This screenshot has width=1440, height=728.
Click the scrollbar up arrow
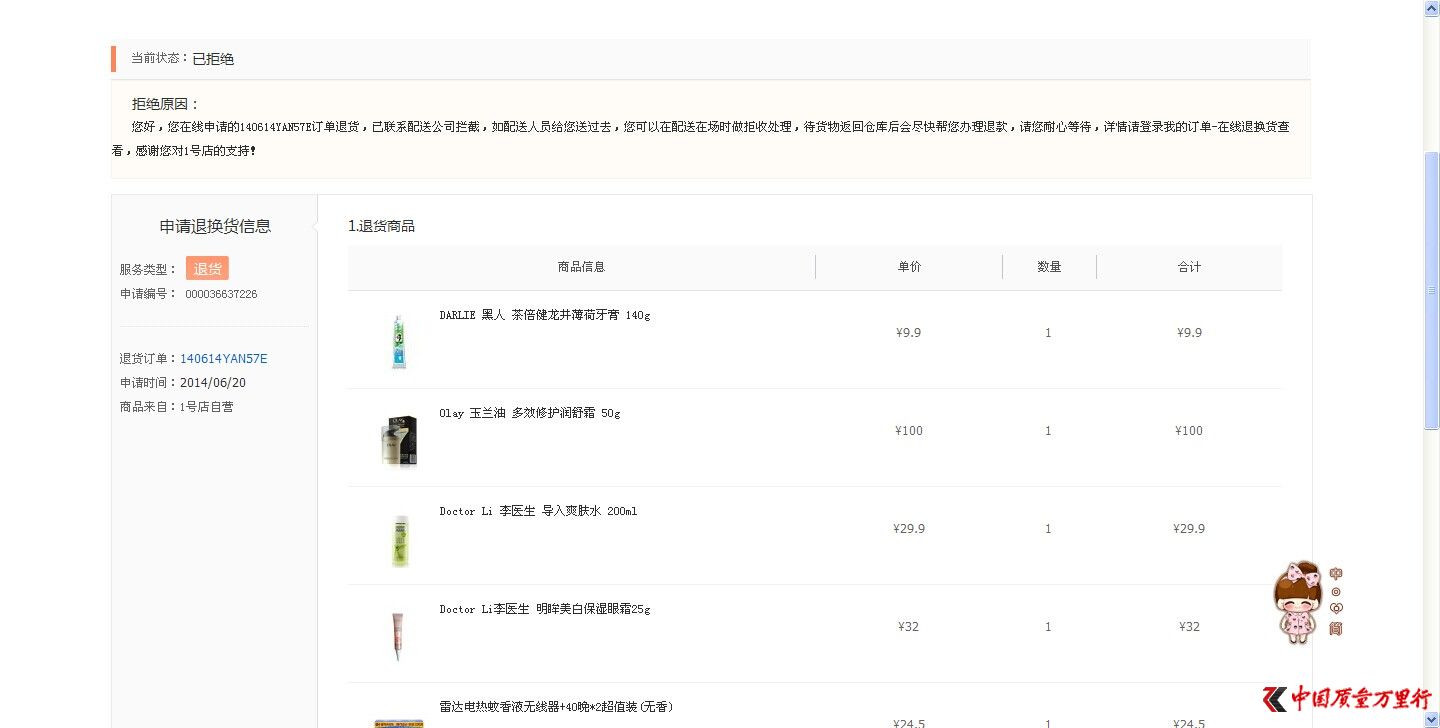[1431, 8]
